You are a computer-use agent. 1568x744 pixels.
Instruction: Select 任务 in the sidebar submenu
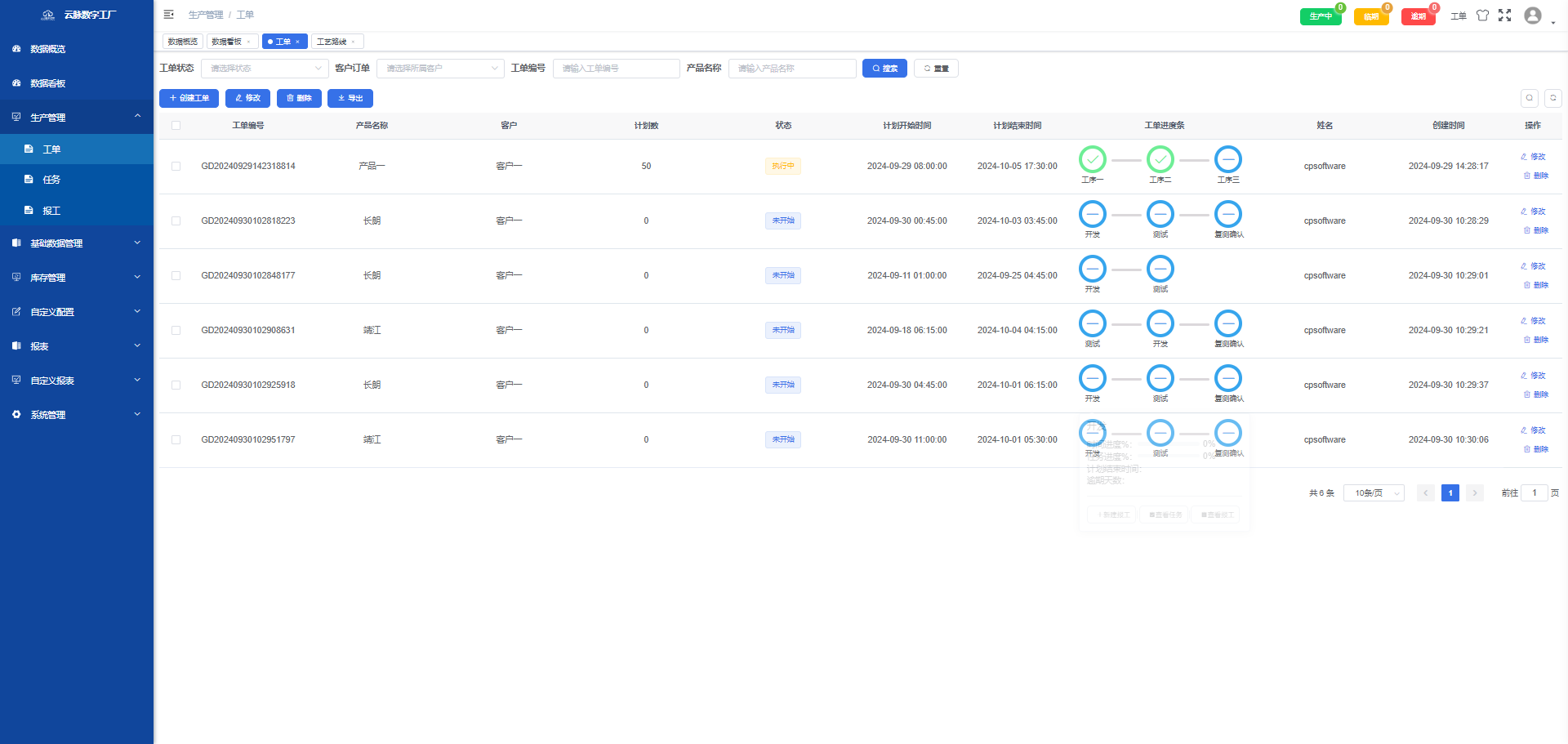coord(77,180)
